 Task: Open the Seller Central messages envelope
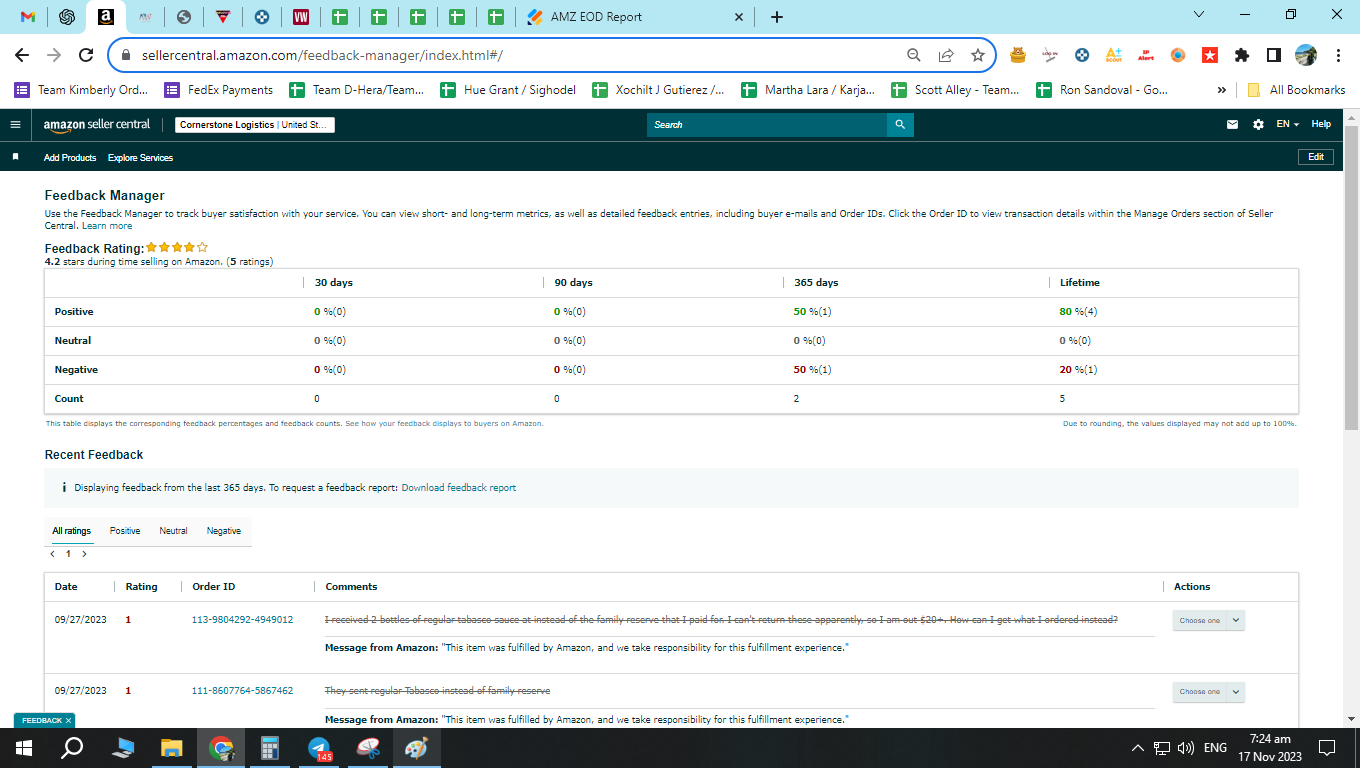point(1232,125)
